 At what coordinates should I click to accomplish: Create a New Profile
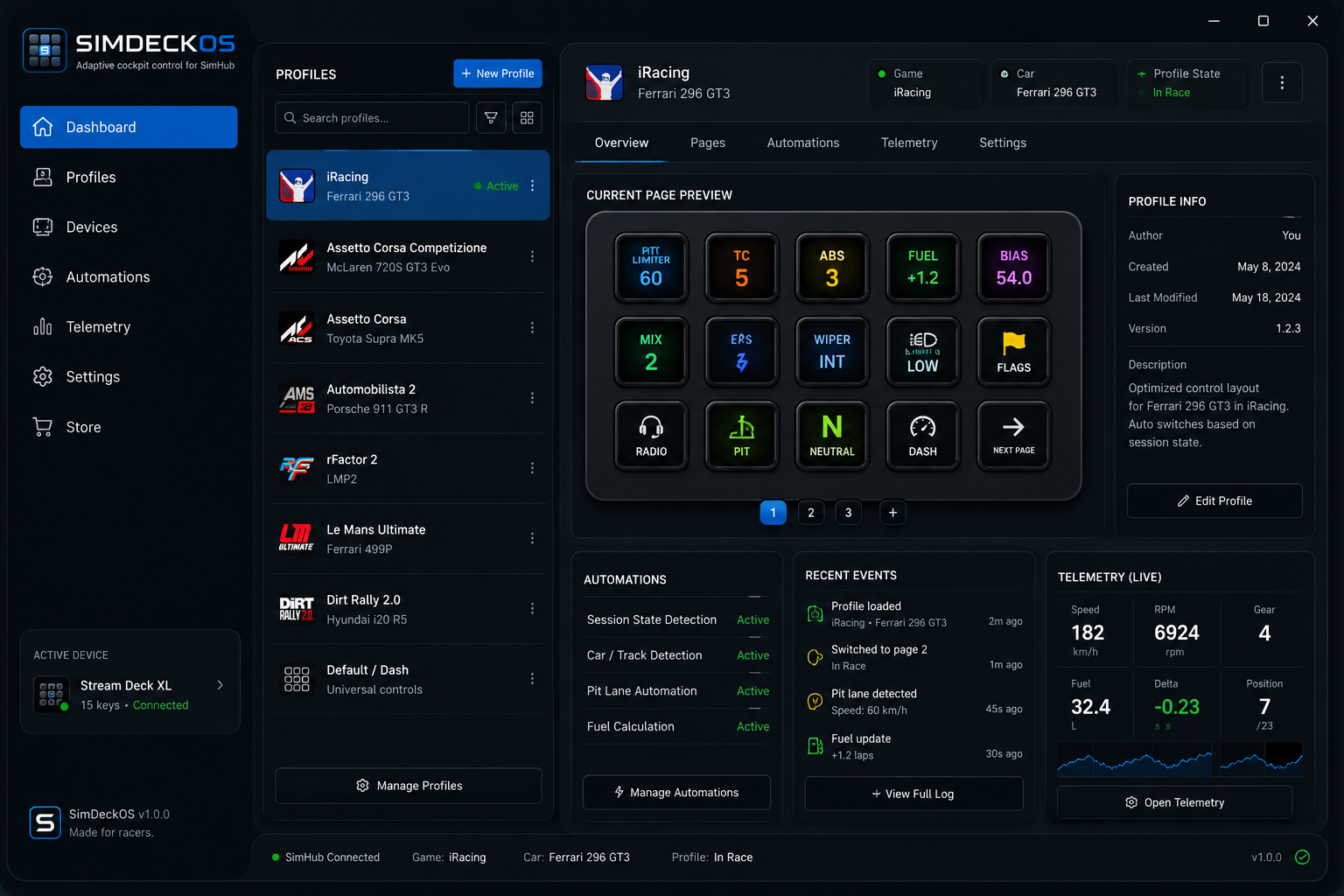point(498,73)
